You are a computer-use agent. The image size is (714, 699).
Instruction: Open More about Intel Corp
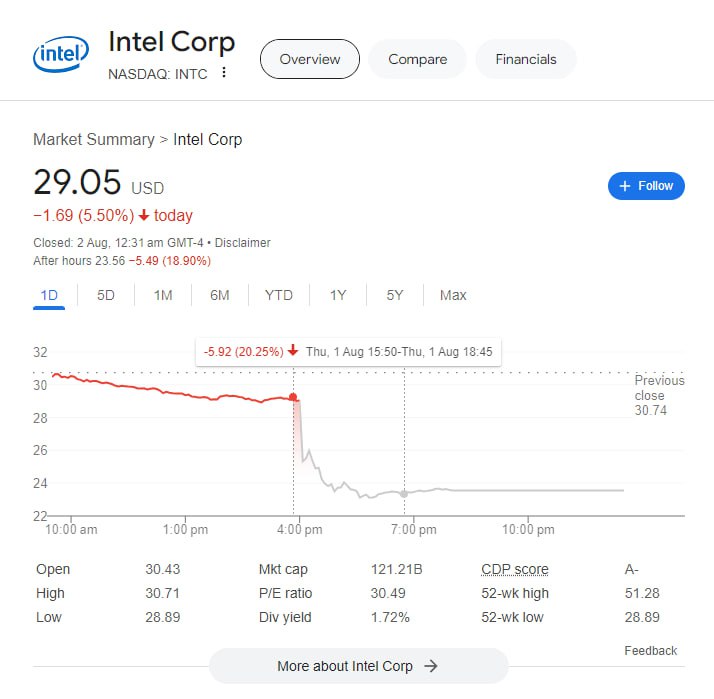click(358, 666)
